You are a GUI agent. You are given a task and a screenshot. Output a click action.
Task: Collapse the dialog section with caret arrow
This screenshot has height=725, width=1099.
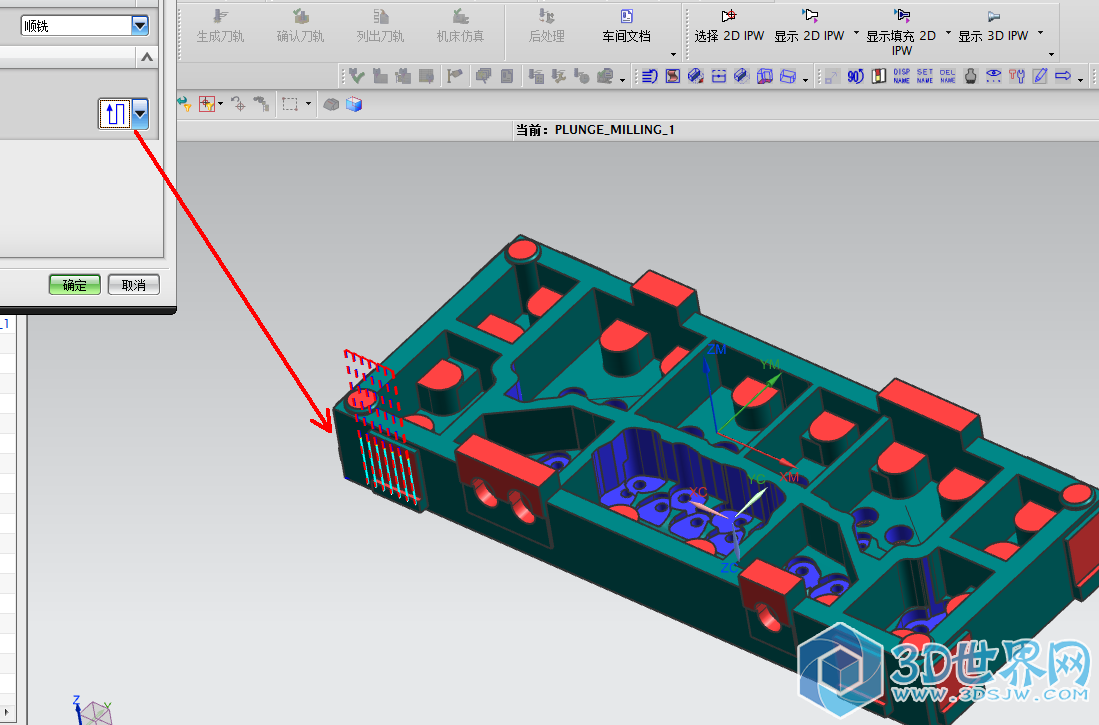pyautogui.click(x=146, y=59)
